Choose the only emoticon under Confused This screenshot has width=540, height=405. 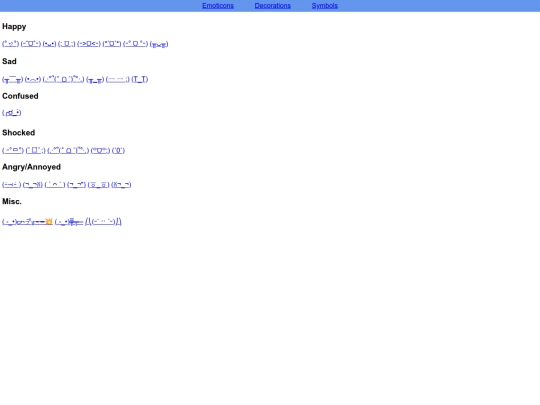coord(11,113)
